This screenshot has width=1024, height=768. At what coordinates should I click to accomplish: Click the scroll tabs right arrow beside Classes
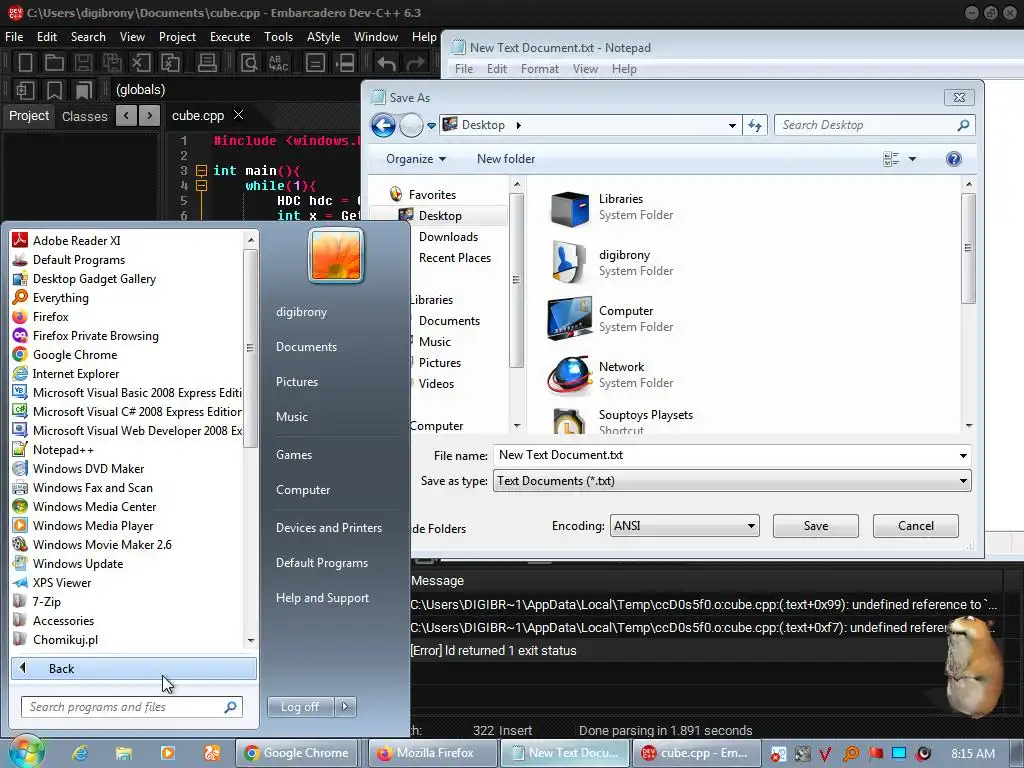point(150,116)
